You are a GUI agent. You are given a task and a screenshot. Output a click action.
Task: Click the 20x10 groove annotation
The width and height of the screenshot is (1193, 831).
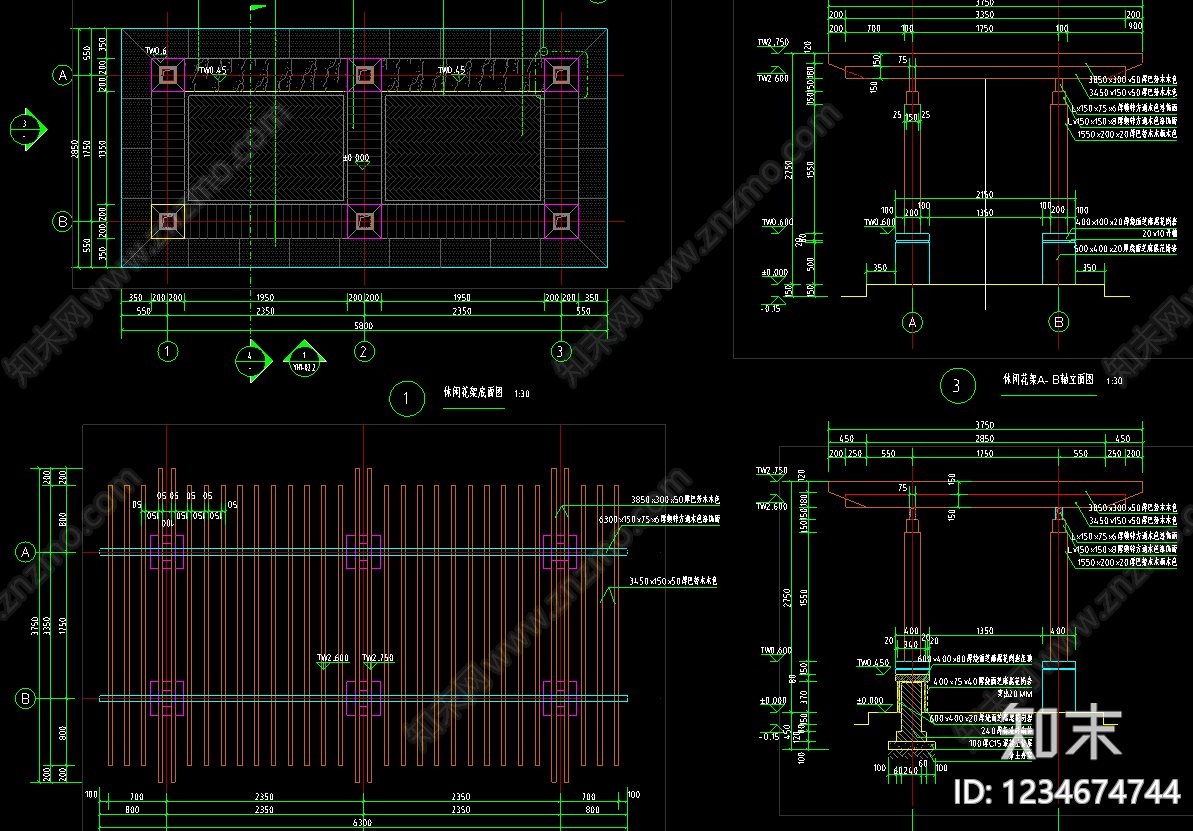coord(1159,234)
